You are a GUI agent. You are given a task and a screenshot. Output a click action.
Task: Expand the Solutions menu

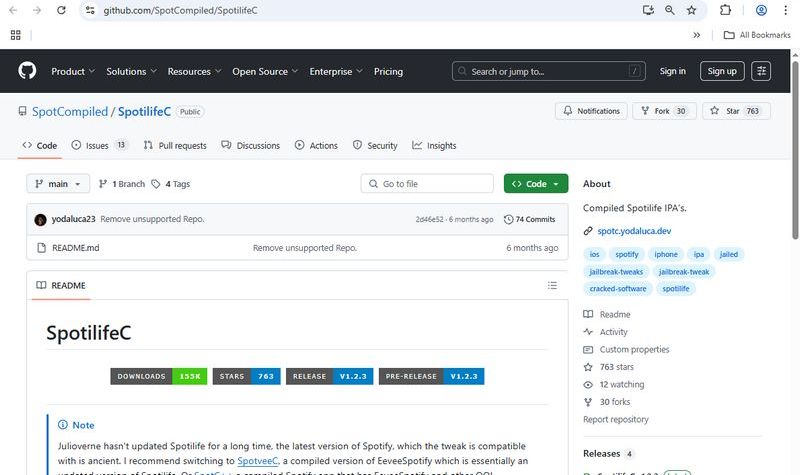131,71
